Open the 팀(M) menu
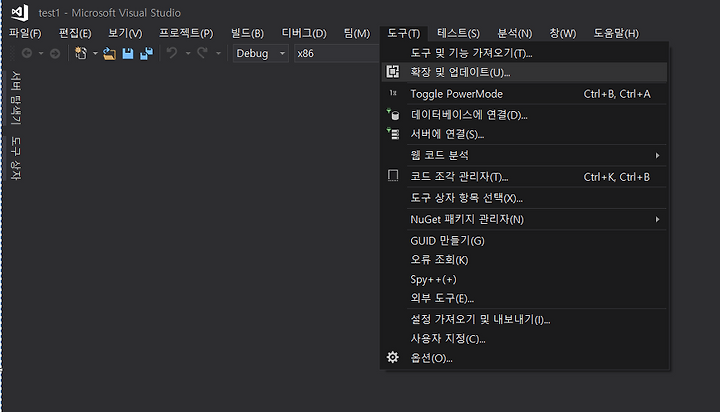720x412 pixels. [x=357, y=33]
